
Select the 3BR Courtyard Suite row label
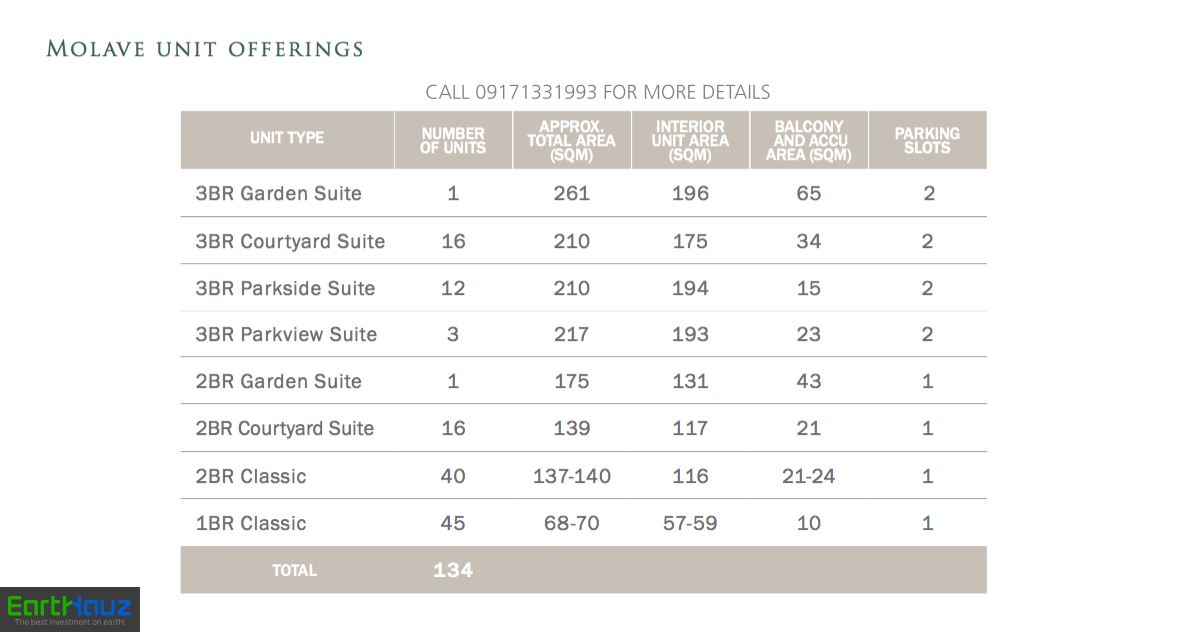(290, 242)
